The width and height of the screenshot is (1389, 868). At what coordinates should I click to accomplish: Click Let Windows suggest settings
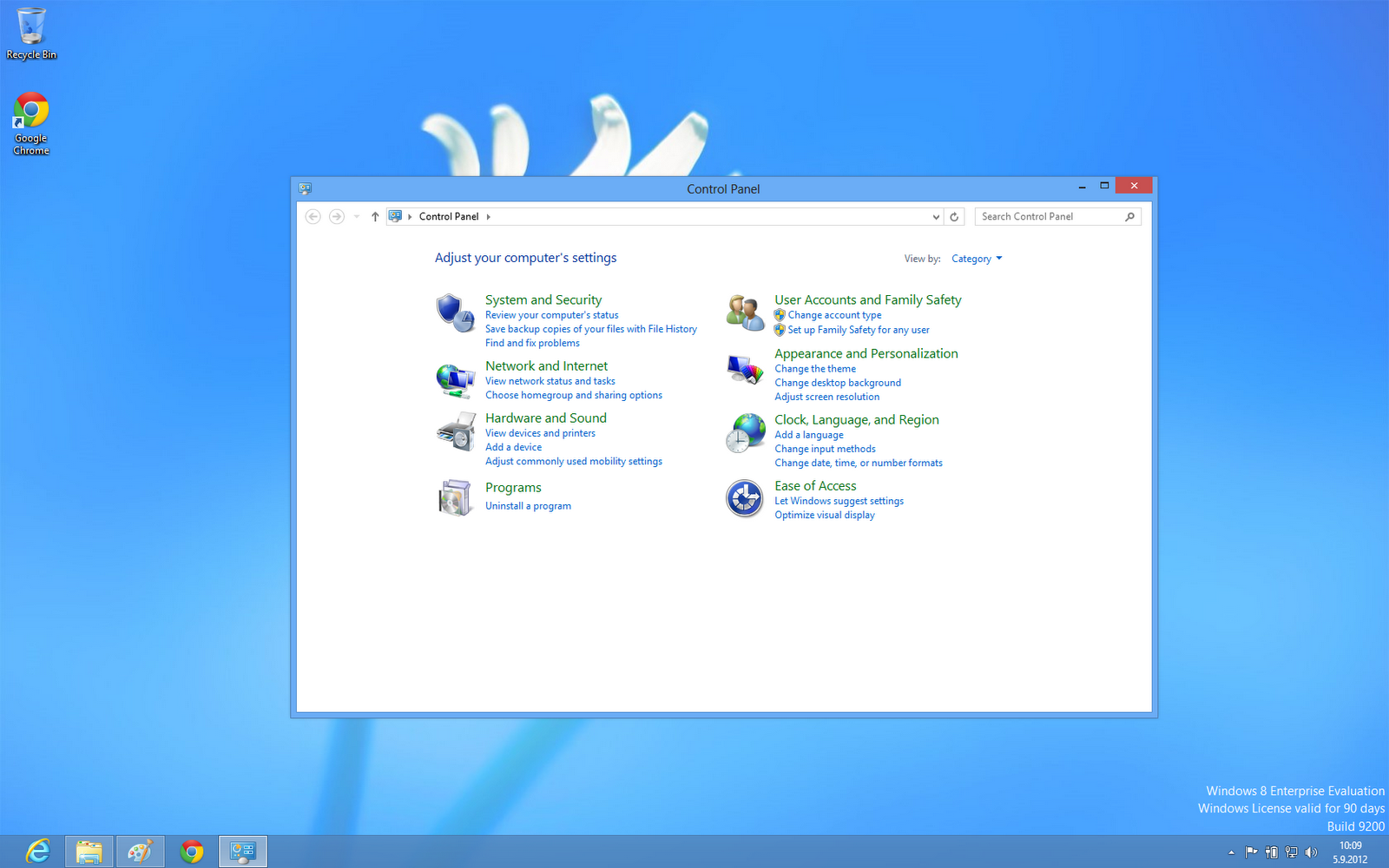pos(839,501)
